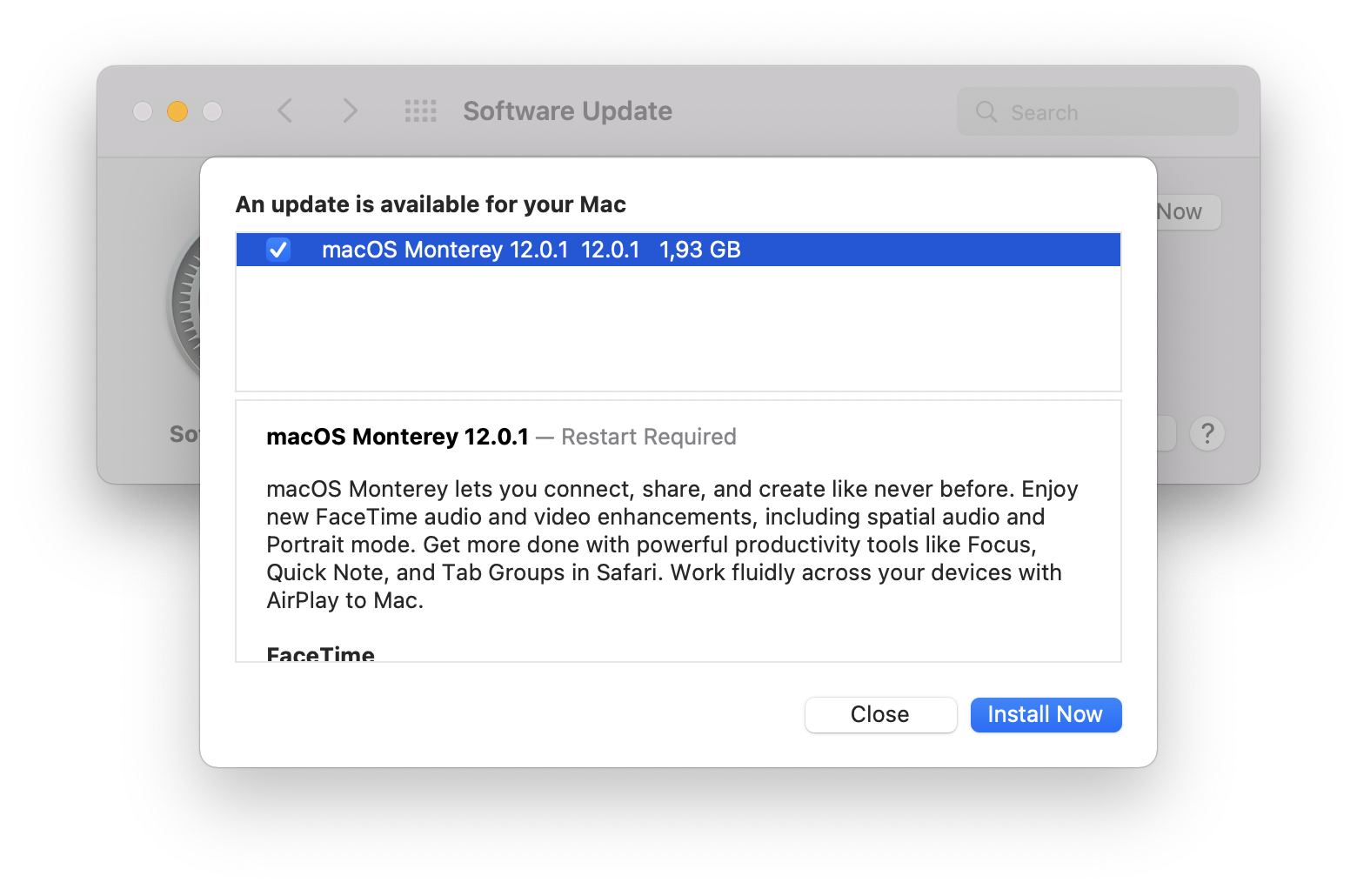Uncheck the macOS Monterey update checkbox
This screenshot has width=1357, height=896.
pos(278,250)
